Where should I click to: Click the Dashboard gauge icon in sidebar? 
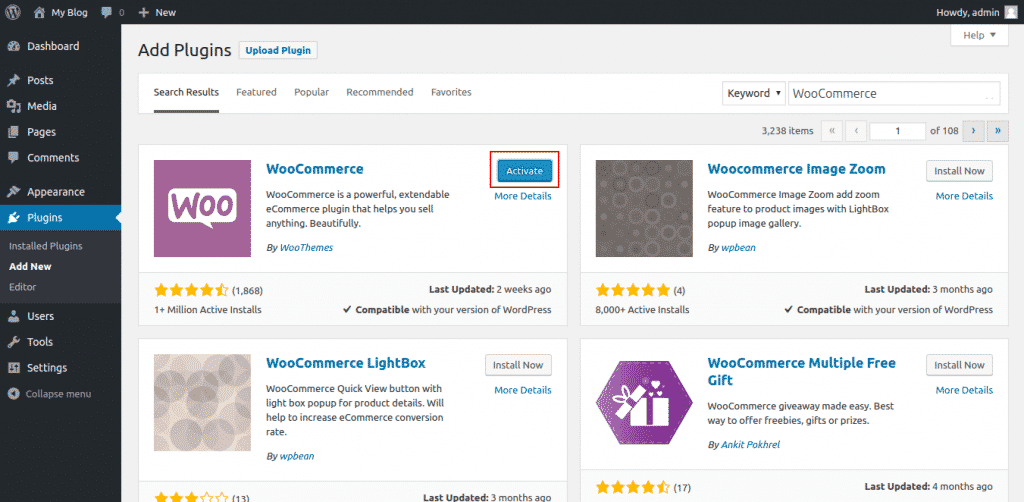(13, 46)
